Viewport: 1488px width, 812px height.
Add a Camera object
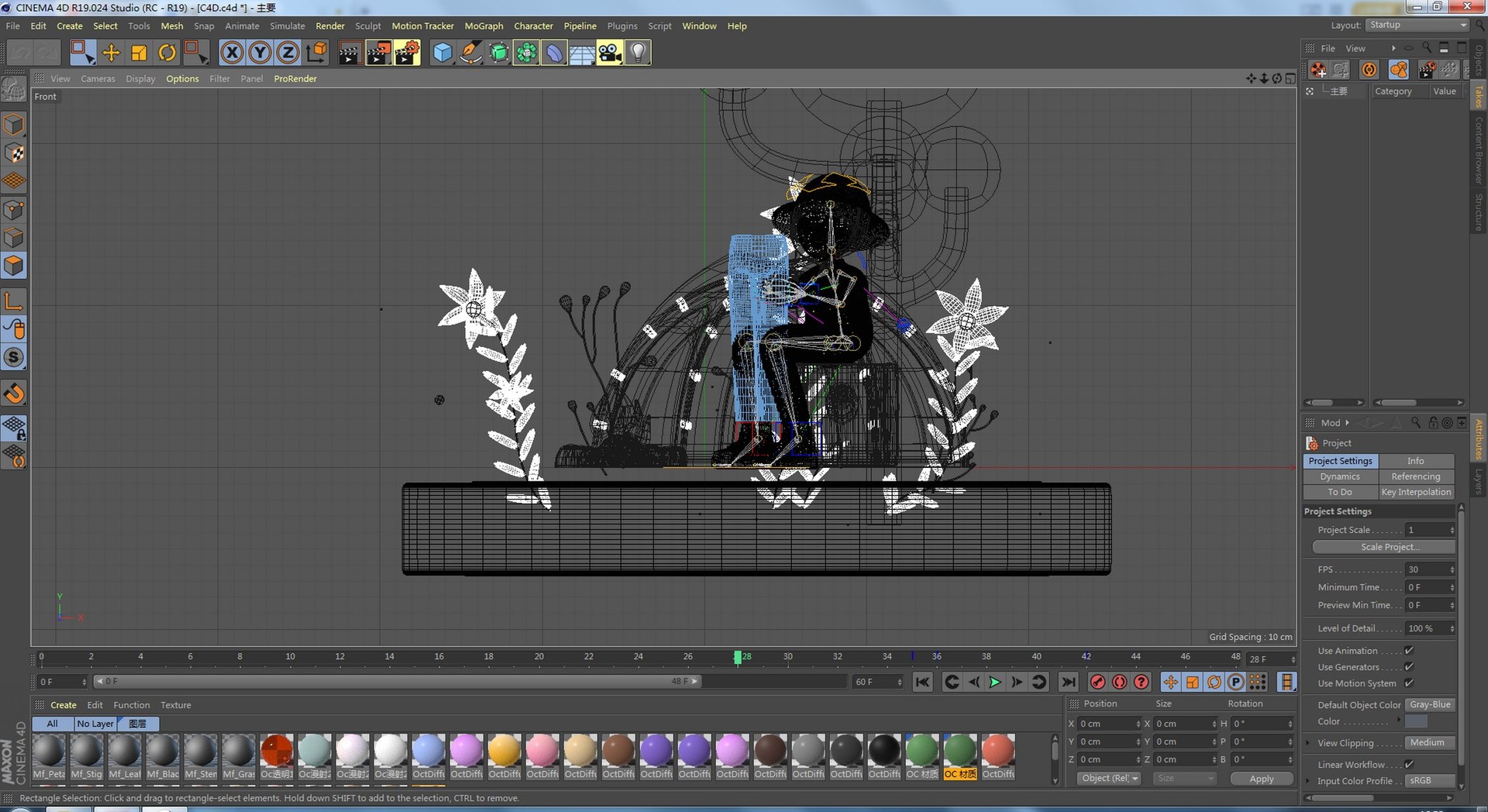(x=610, y=53)
